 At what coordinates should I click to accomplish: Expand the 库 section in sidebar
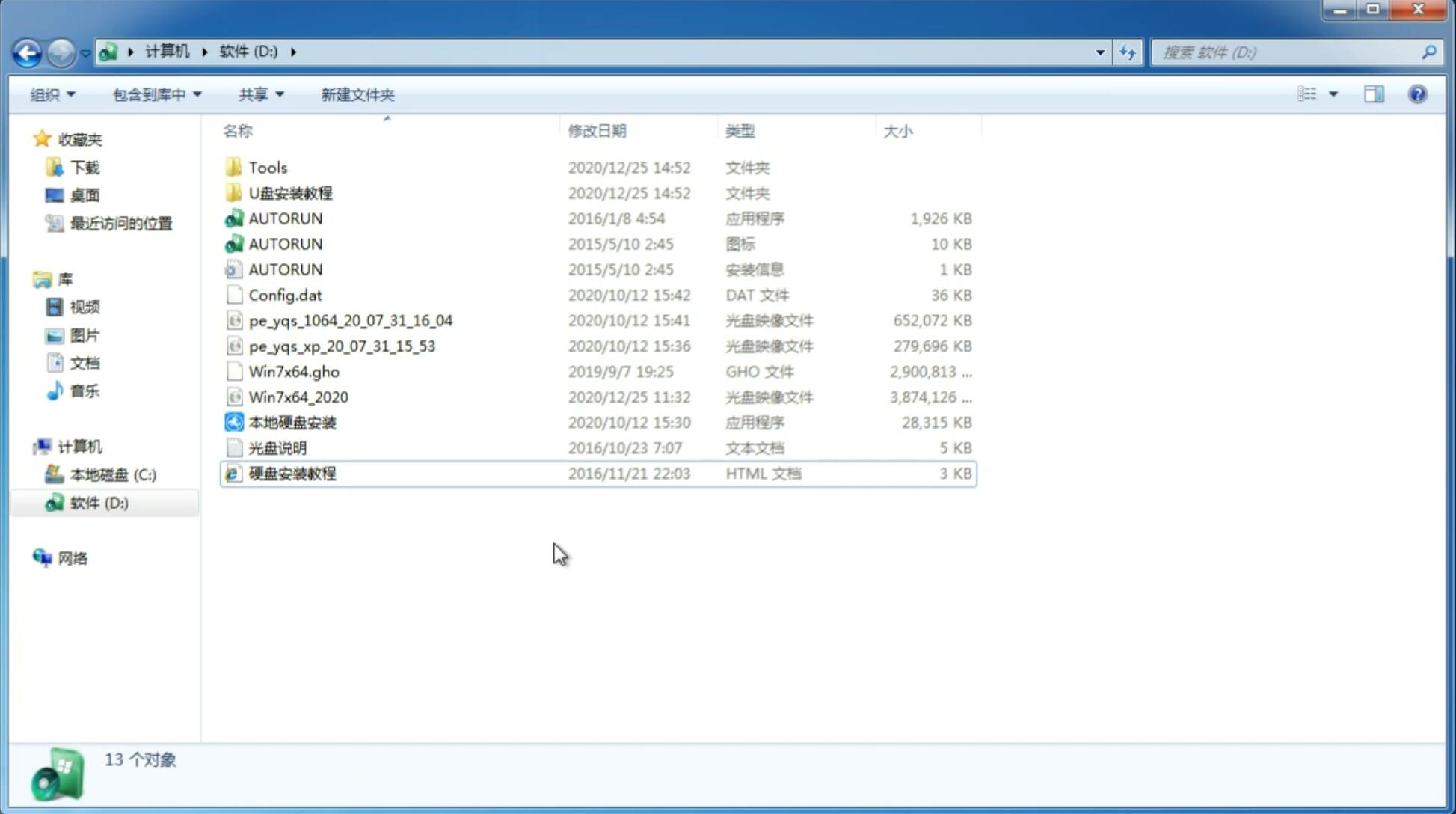[x=30, y=278]
